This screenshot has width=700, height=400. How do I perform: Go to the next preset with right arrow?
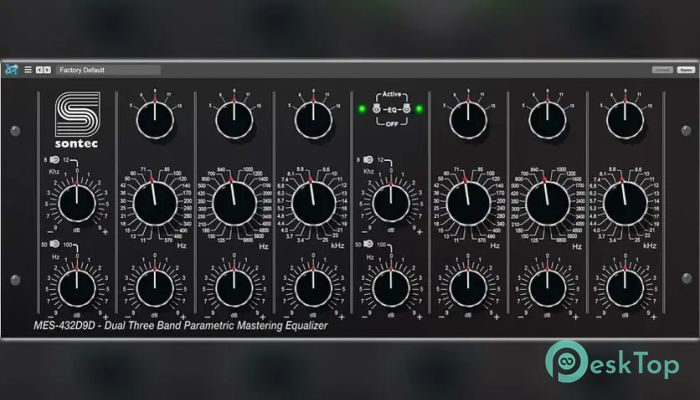point(46,70)
